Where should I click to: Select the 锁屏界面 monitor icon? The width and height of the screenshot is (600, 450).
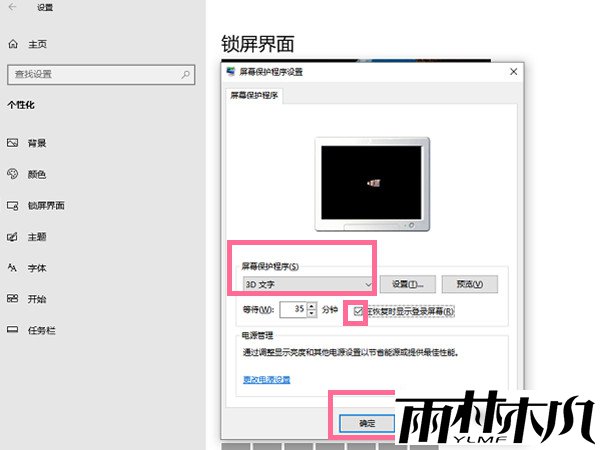[13, 205]
